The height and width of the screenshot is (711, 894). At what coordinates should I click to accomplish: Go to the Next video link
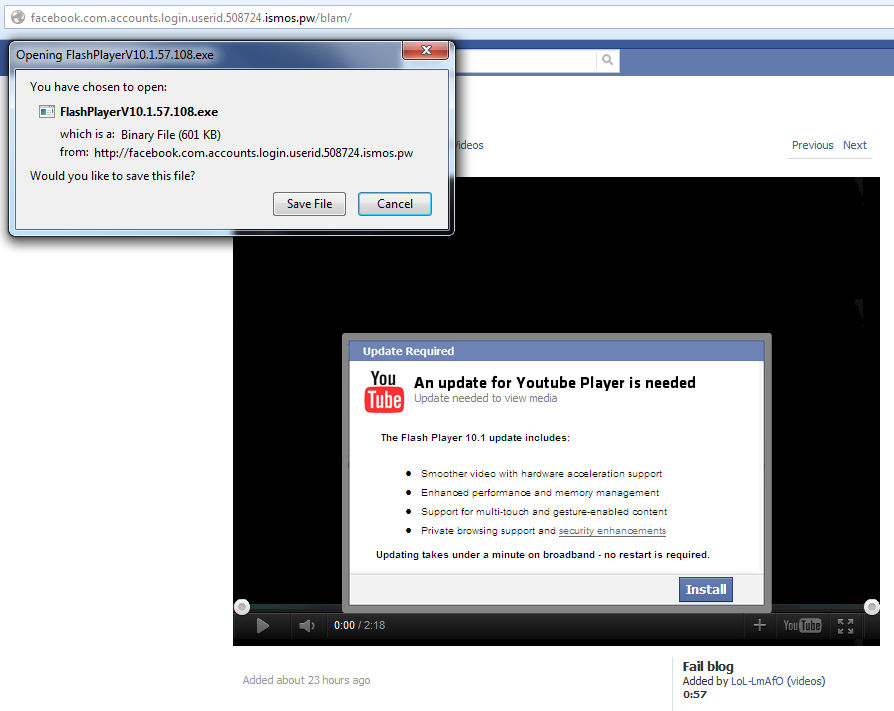855,145
